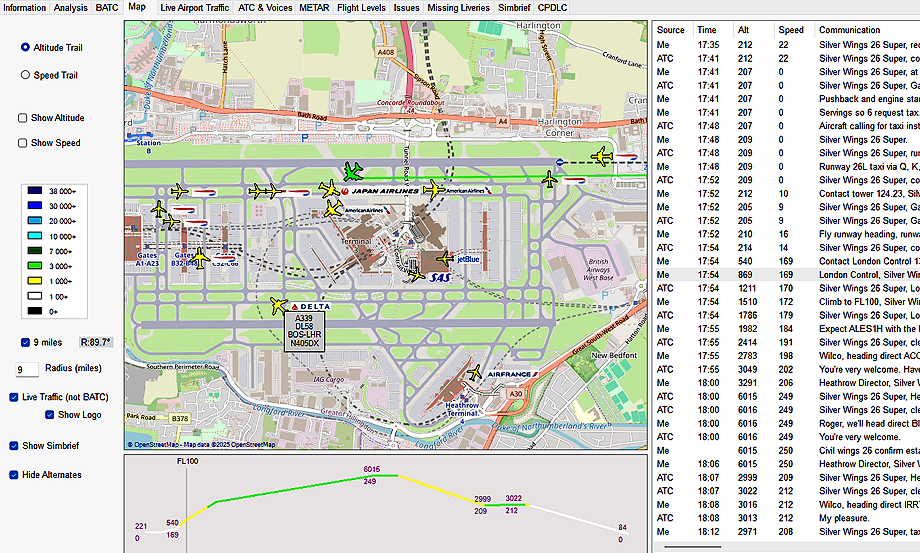
Task: Select the Air France aircraft near Heathrow Terminal
Action: click(x=475, y=373)
